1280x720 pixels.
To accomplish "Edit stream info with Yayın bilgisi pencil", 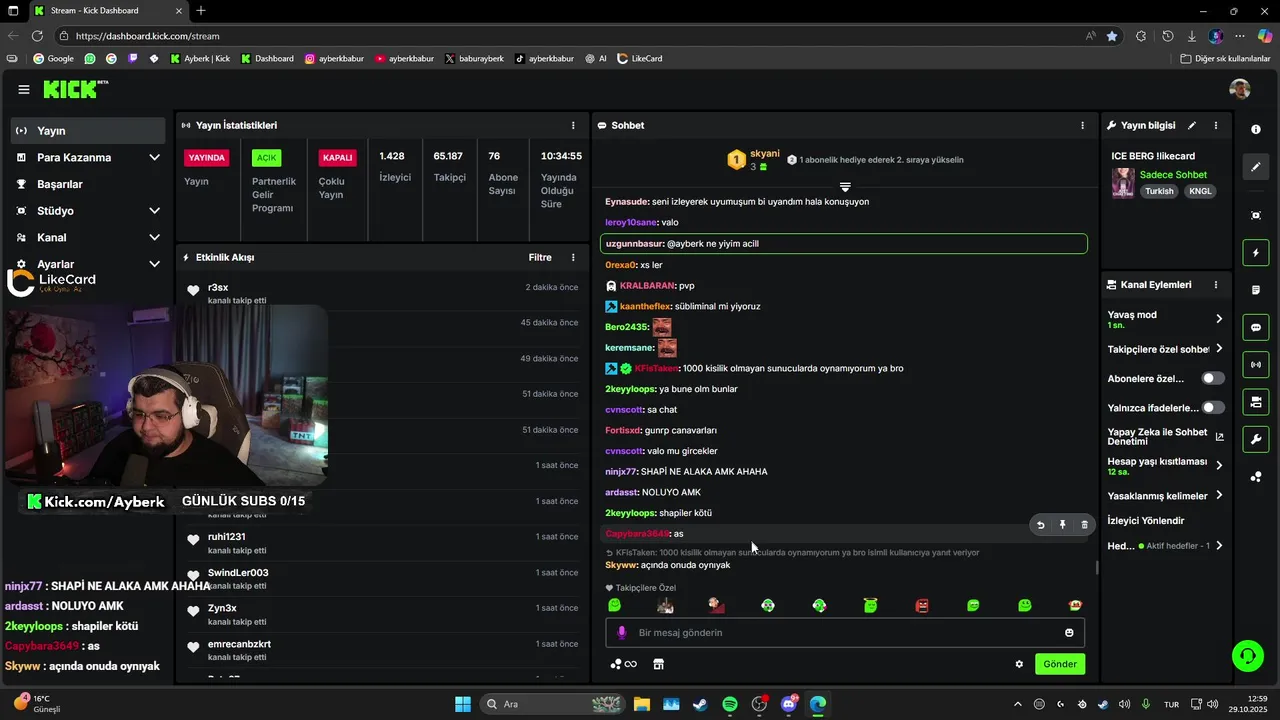I will [1192, 126].
